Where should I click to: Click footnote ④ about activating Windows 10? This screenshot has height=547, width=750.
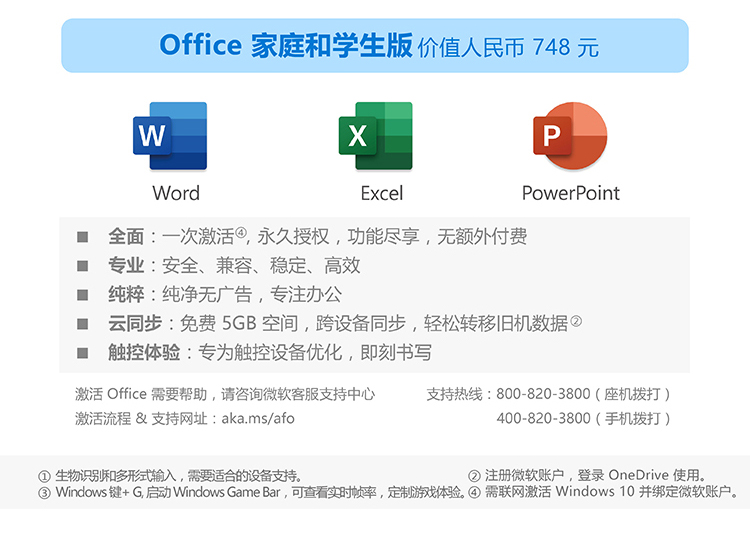pyautogui.click(x=603, y=492)
